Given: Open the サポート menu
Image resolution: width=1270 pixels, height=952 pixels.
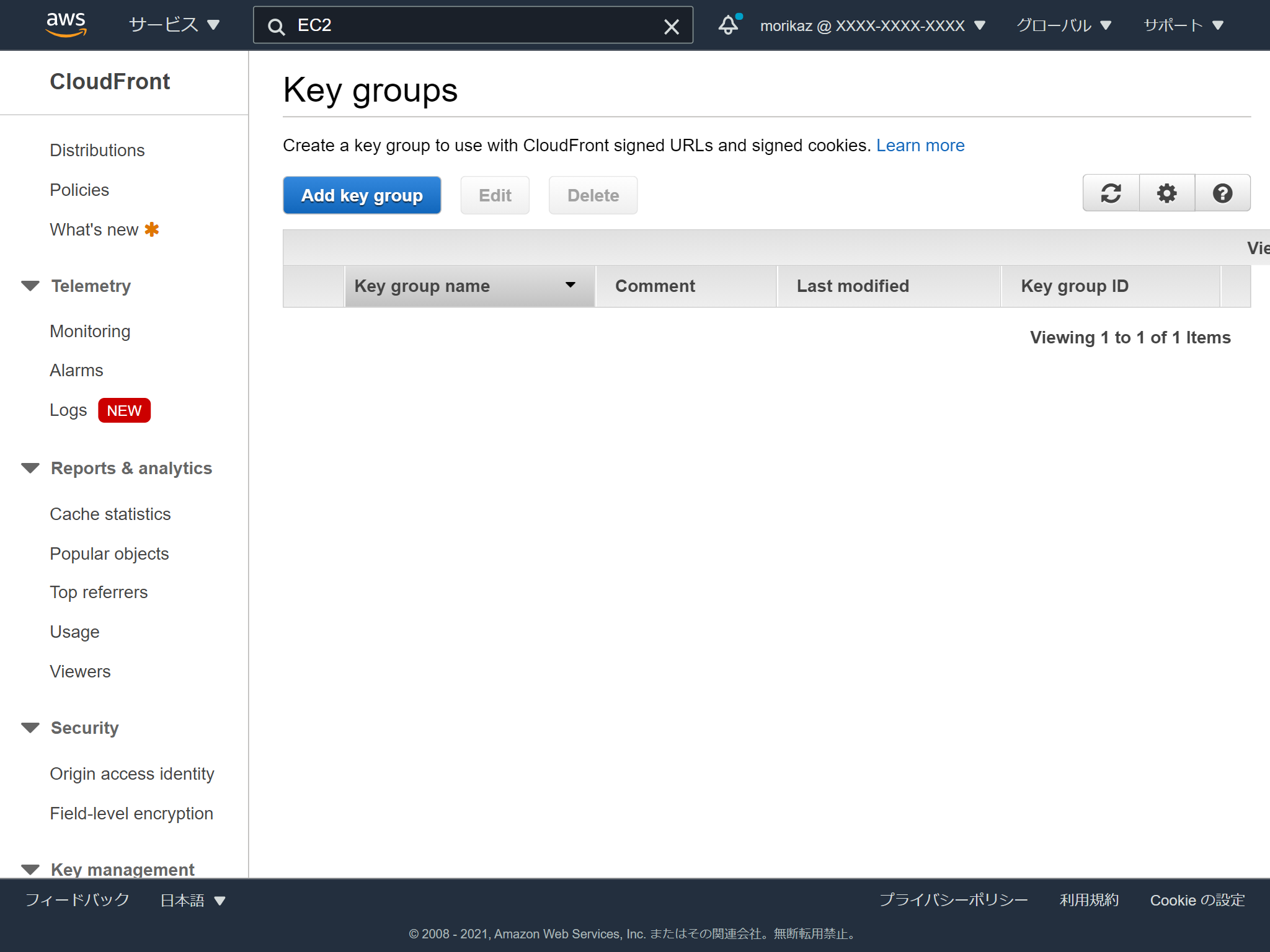Looking at the screenshot, I should coord(1184,25).
